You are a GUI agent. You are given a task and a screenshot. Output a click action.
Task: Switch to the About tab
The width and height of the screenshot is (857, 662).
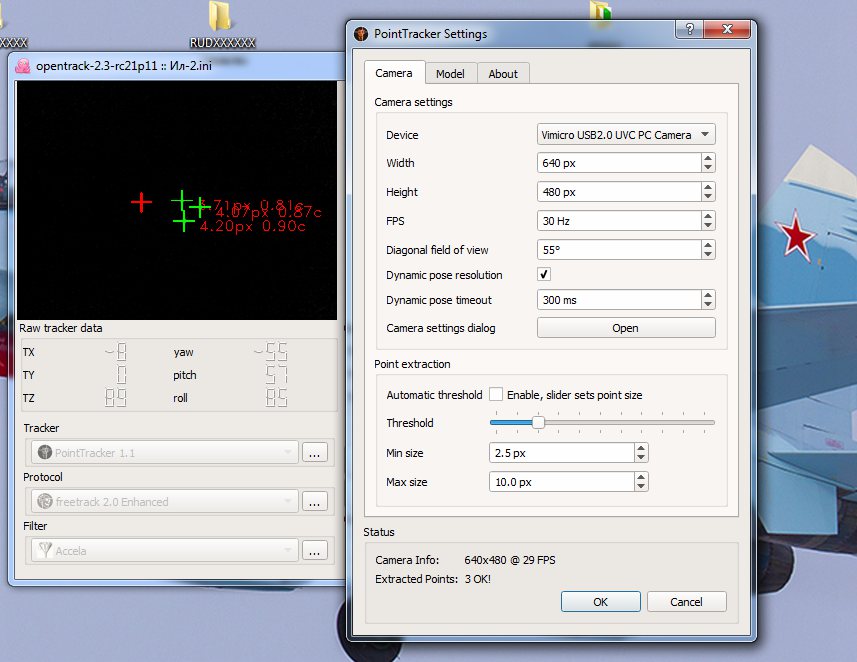pyautogui.click(x=503, y=74)
